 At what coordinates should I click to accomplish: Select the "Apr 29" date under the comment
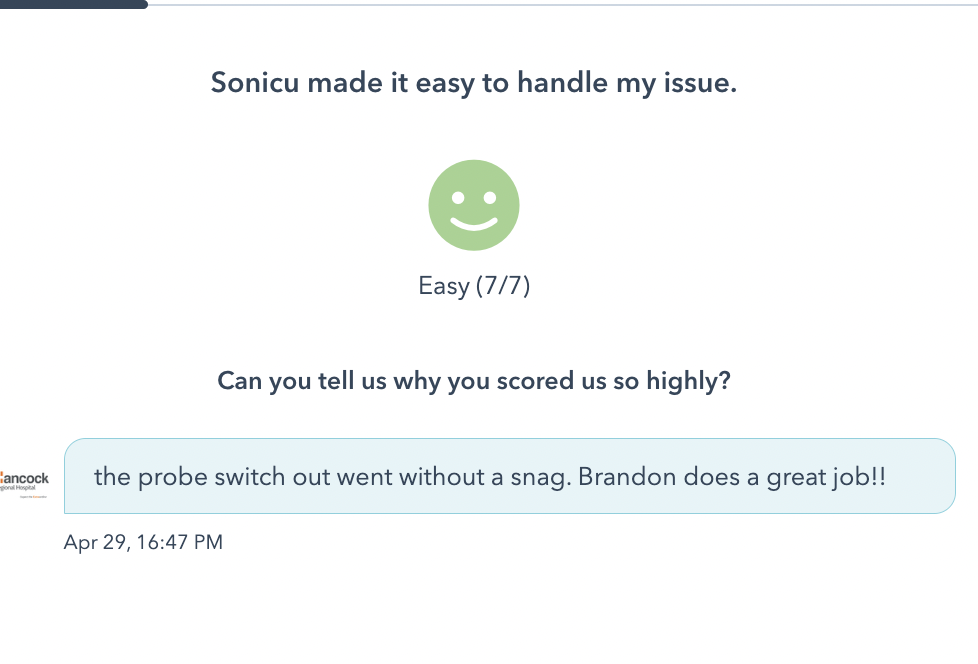click(95, 542)
